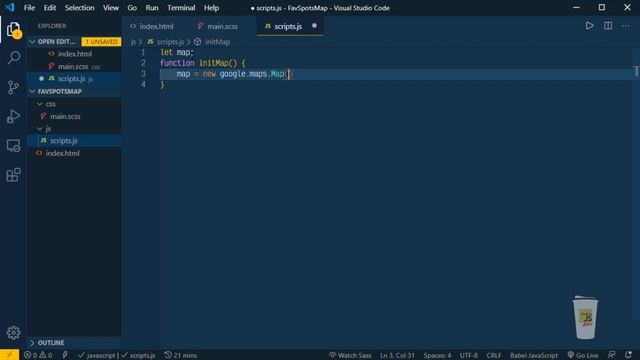Screen dimensions: 640x360
Task: Launch Go Live server
Action: [x=583, y=355]
